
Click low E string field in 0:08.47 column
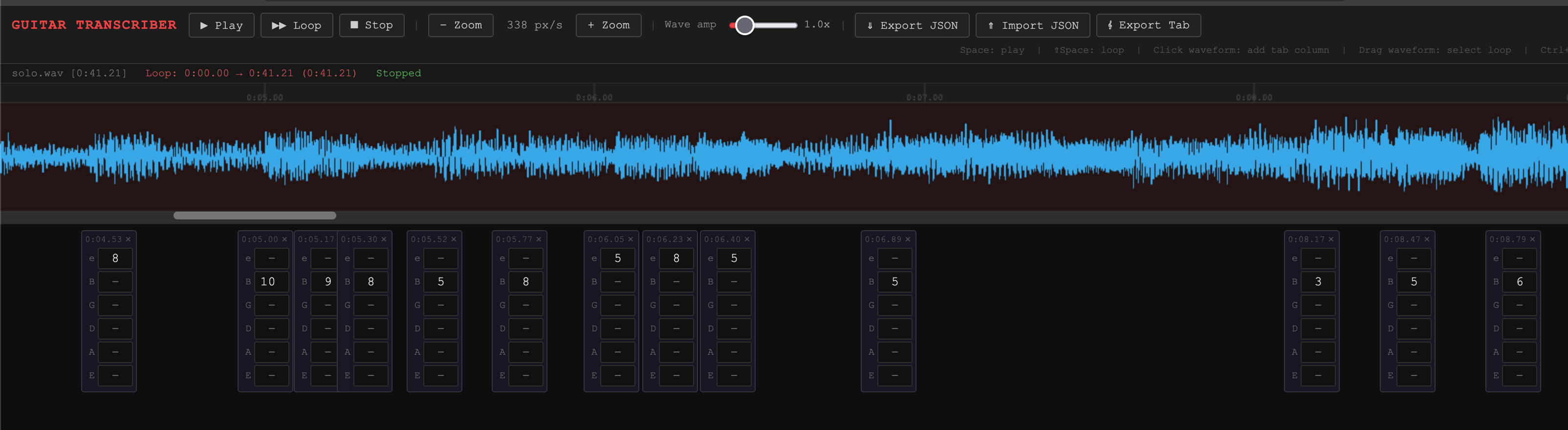(x=1414, y=375)
